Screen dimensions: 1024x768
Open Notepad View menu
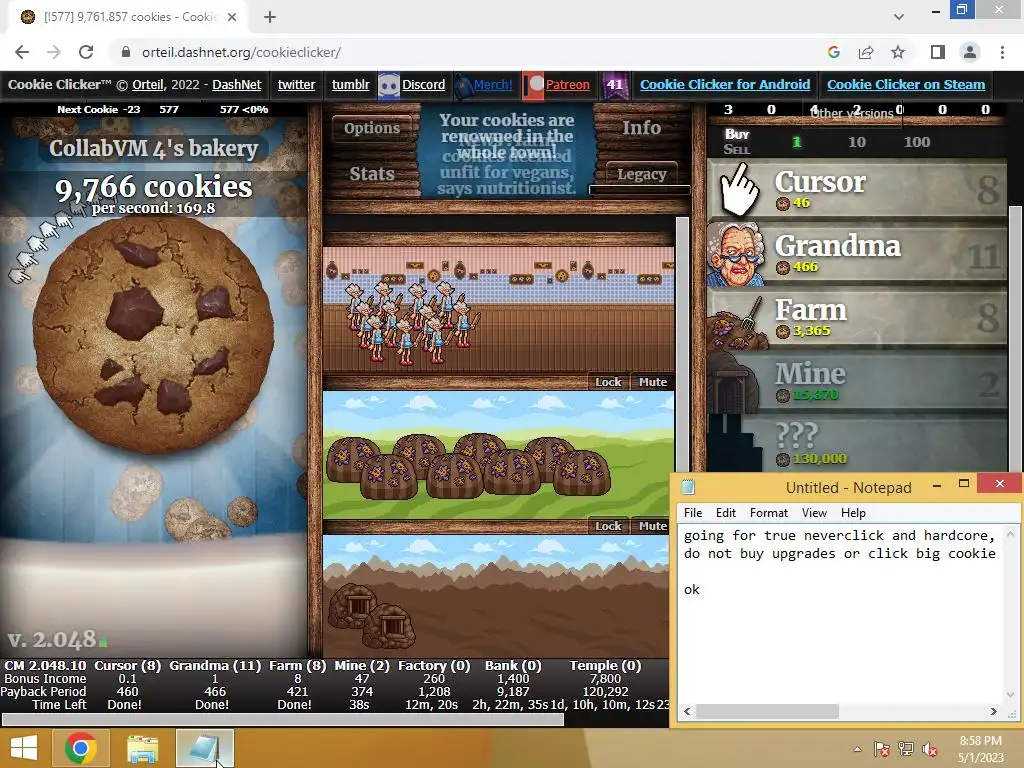point(814,513)
